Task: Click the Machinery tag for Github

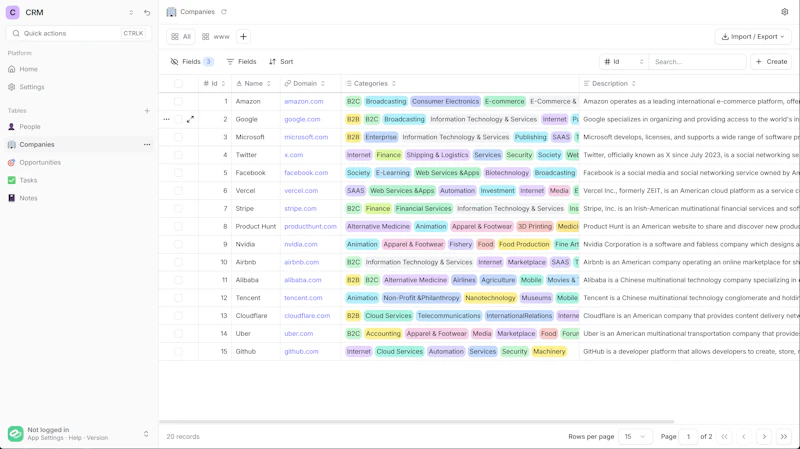Action: tap(549, 352)
